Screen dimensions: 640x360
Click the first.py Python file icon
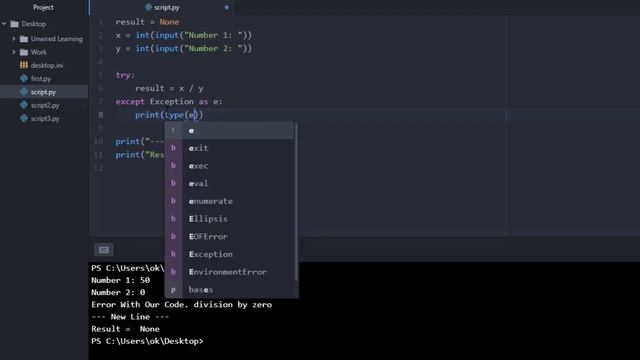(x=24, y=78)
